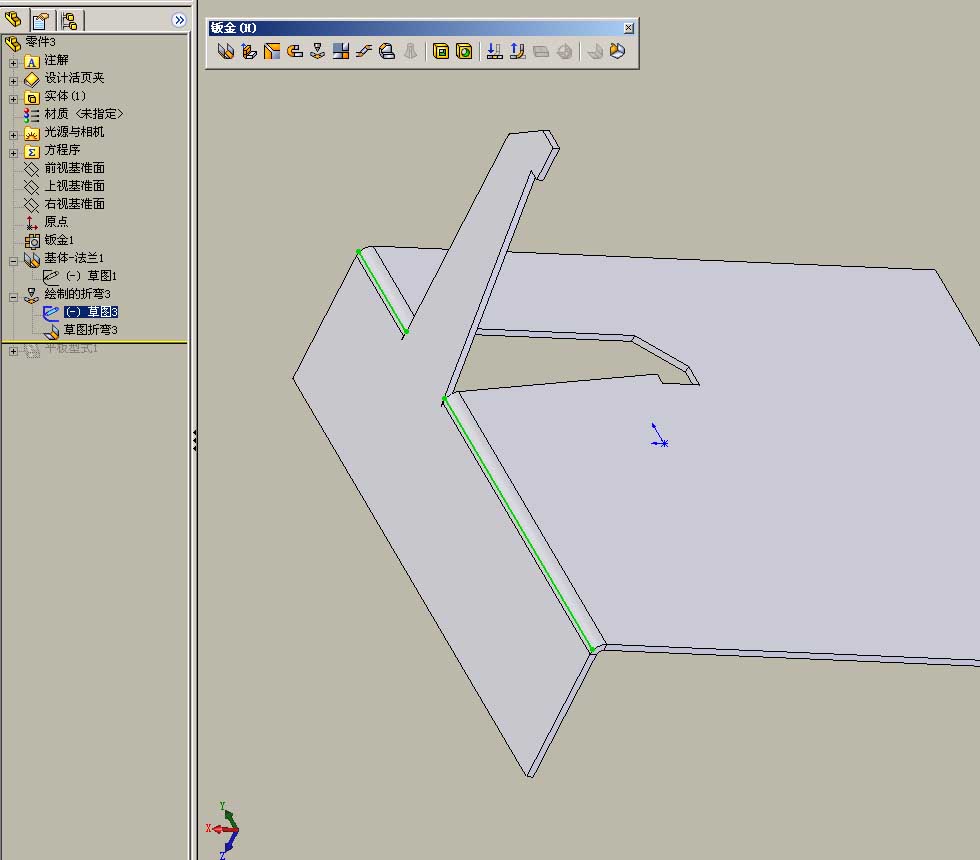Select the 零件3 root item
980x860 pixels.
[40, 42]
